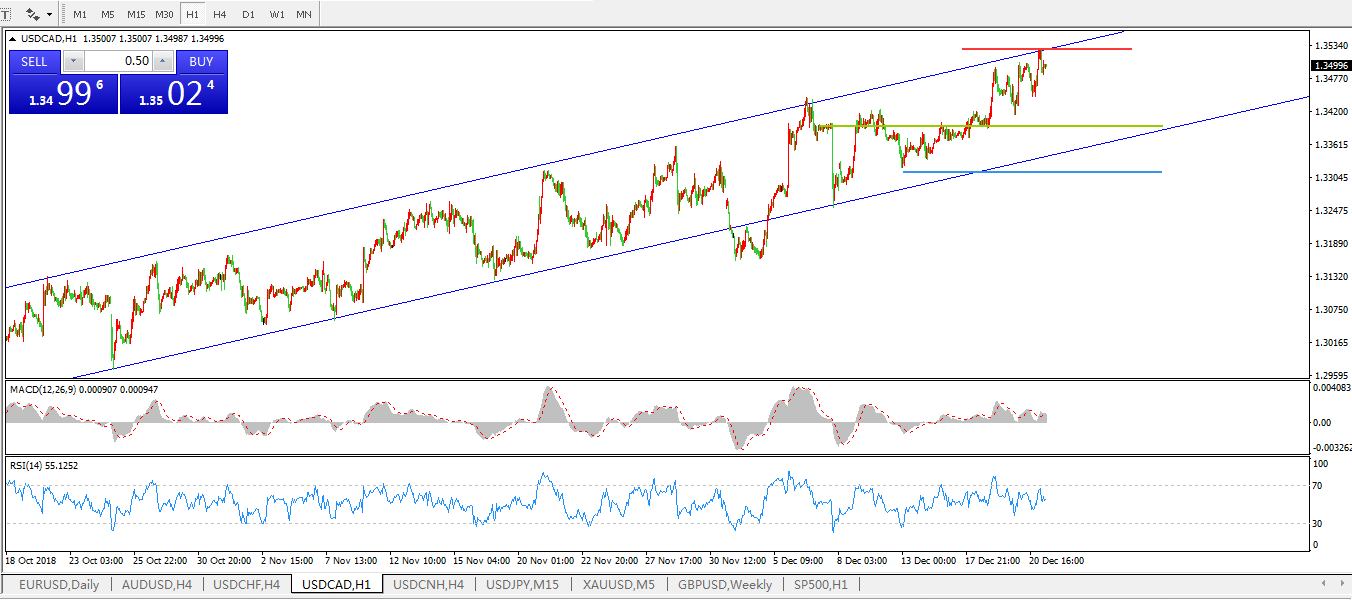
Task: Select the H4 timeframe button
Action: pos(220,15)
